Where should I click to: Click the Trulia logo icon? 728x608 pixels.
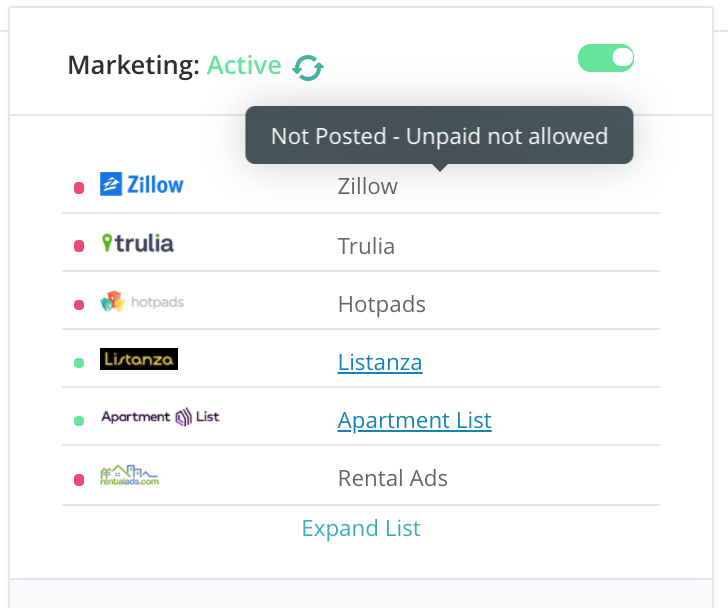tap(137, 243)
